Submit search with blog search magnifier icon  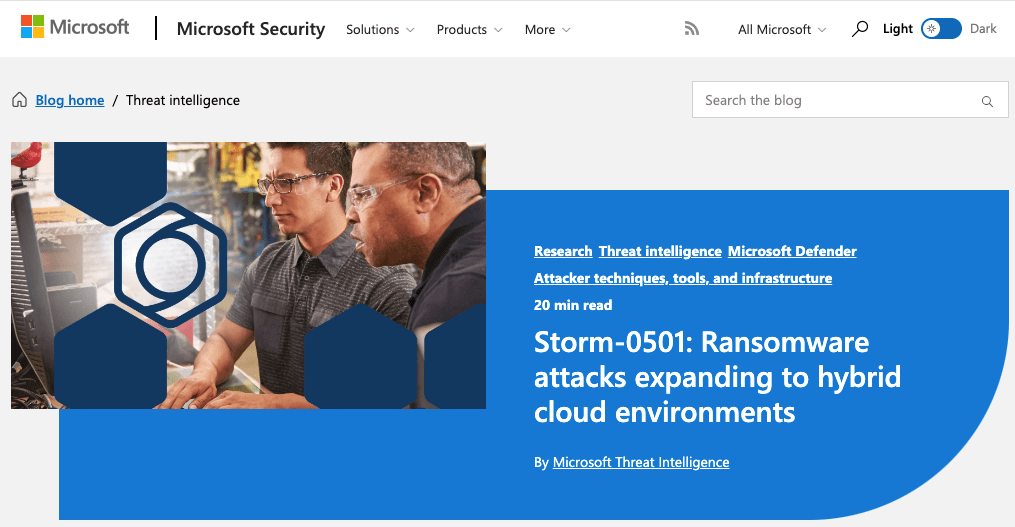point(987,101)
